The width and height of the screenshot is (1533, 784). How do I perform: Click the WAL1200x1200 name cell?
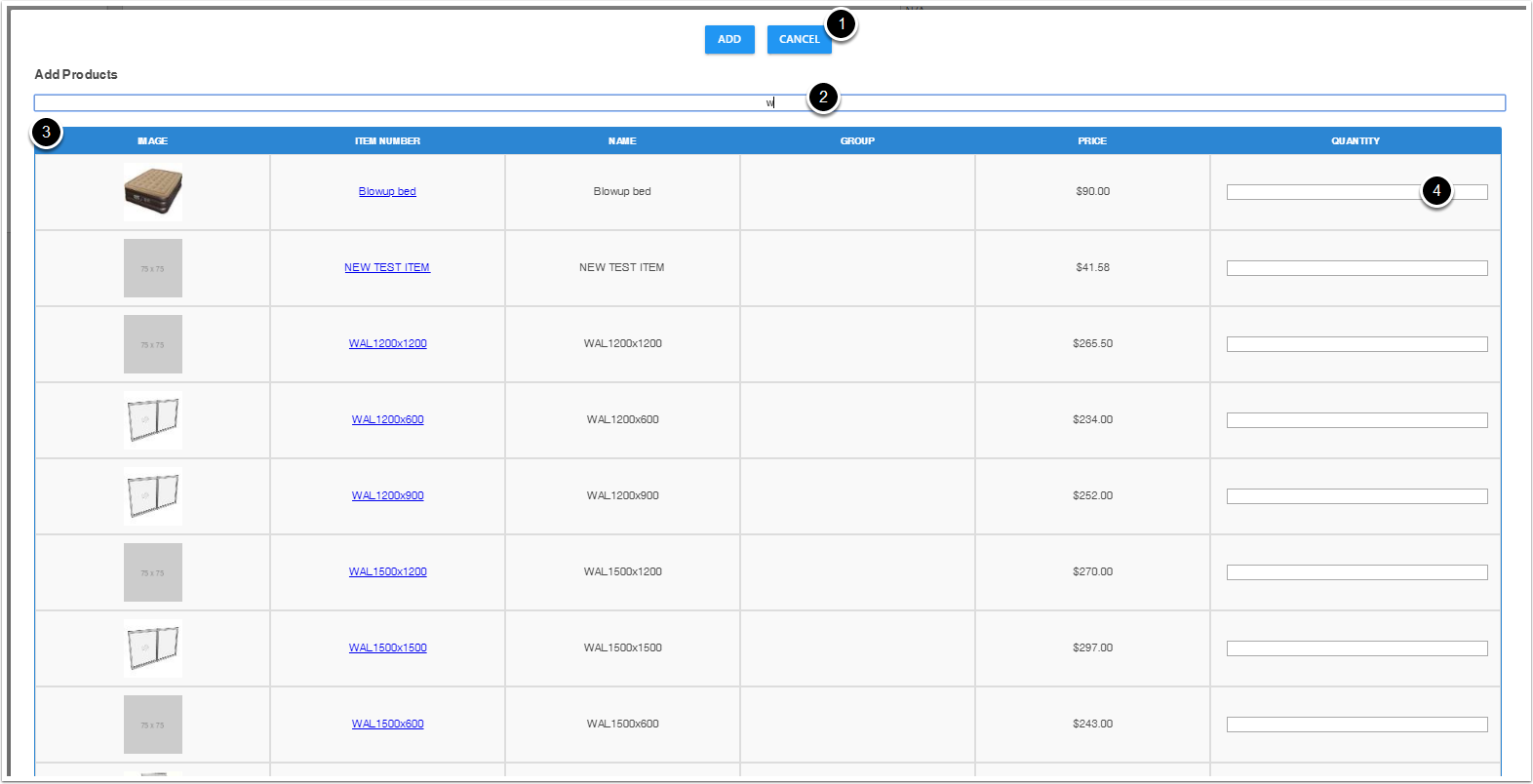click(x=622, y=343)
